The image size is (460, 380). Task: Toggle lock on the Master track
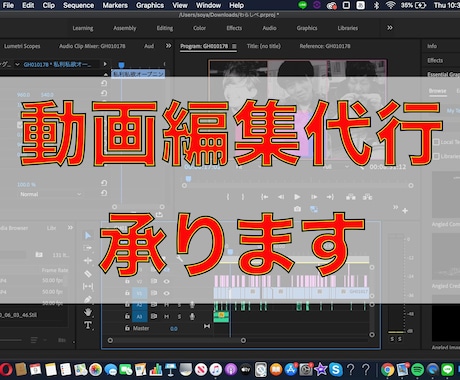(x=127, y=328)
